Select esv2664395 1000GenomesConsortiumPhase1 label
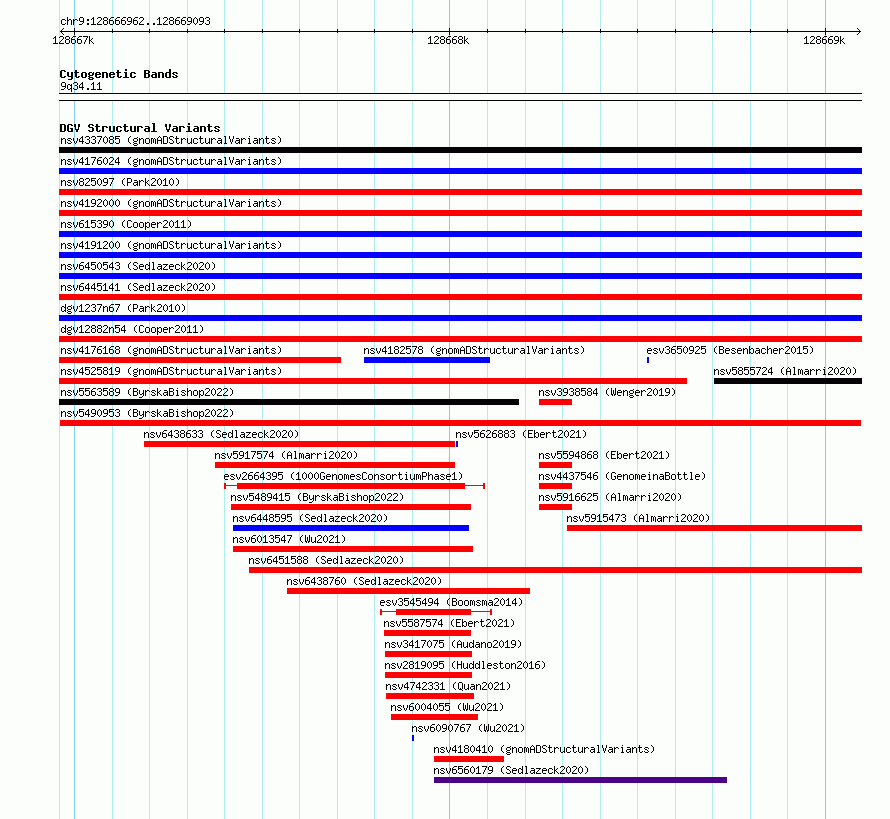The height and width of the screenshot is (819, 890). [343, 476]
